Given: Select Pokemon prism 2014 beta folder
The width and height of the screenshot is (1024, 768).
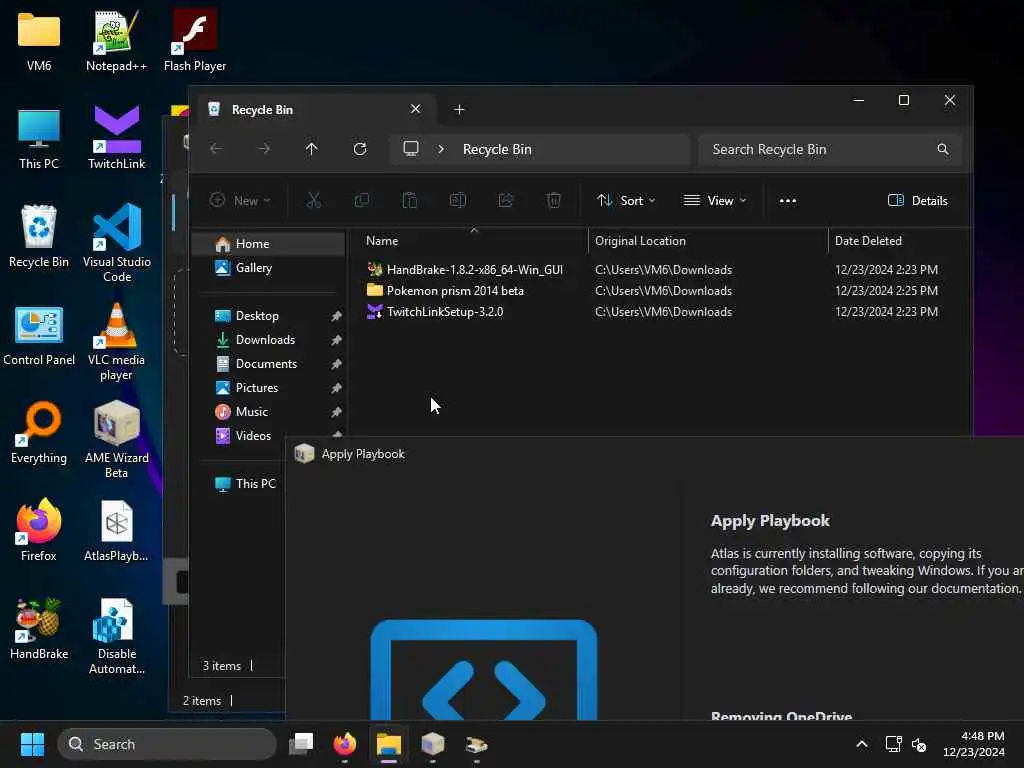Looking at the screenshot, I should coord(455,291).
